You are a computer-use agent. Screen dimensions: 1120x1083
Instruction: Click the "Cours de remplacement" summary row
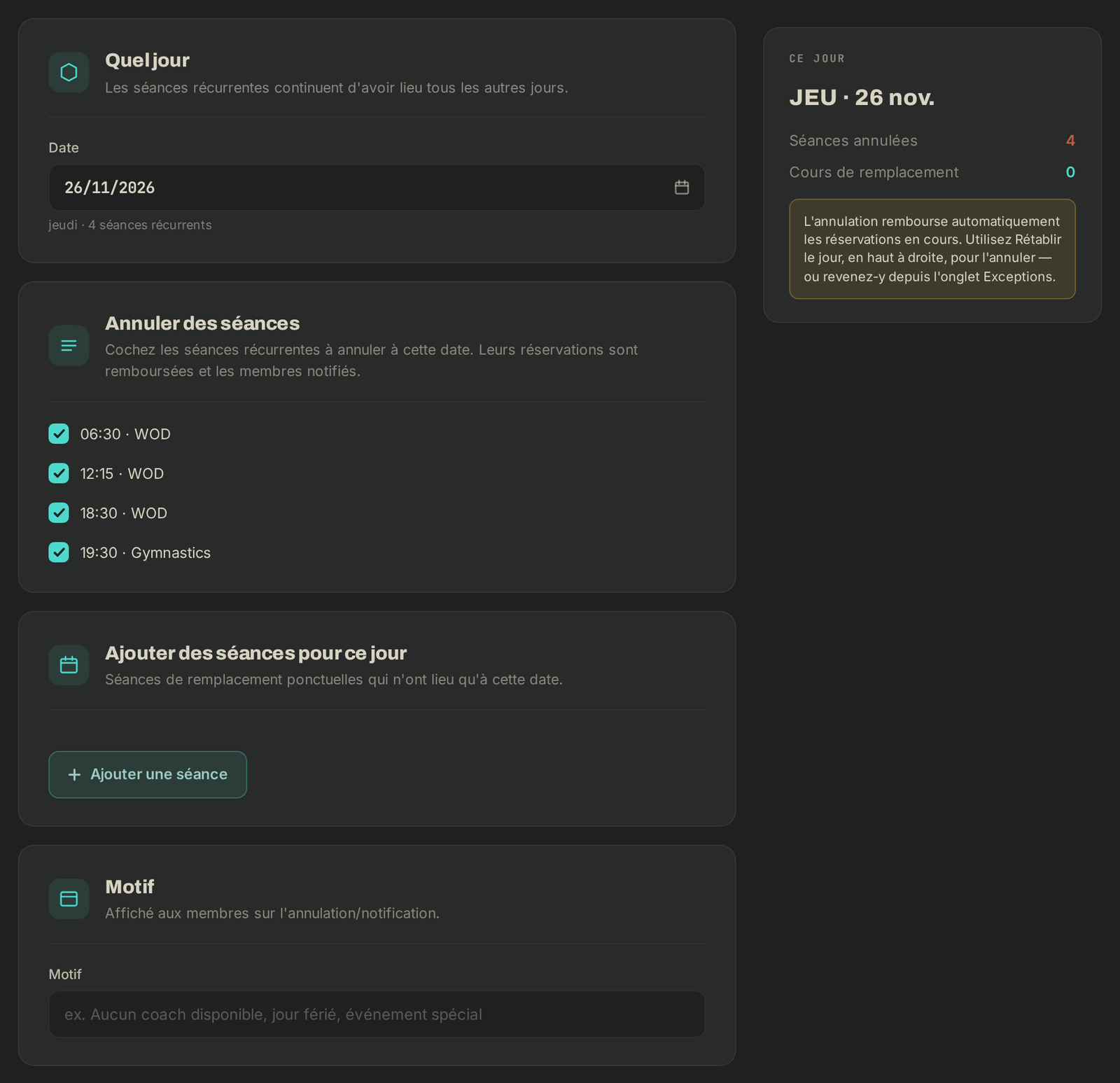932,172
